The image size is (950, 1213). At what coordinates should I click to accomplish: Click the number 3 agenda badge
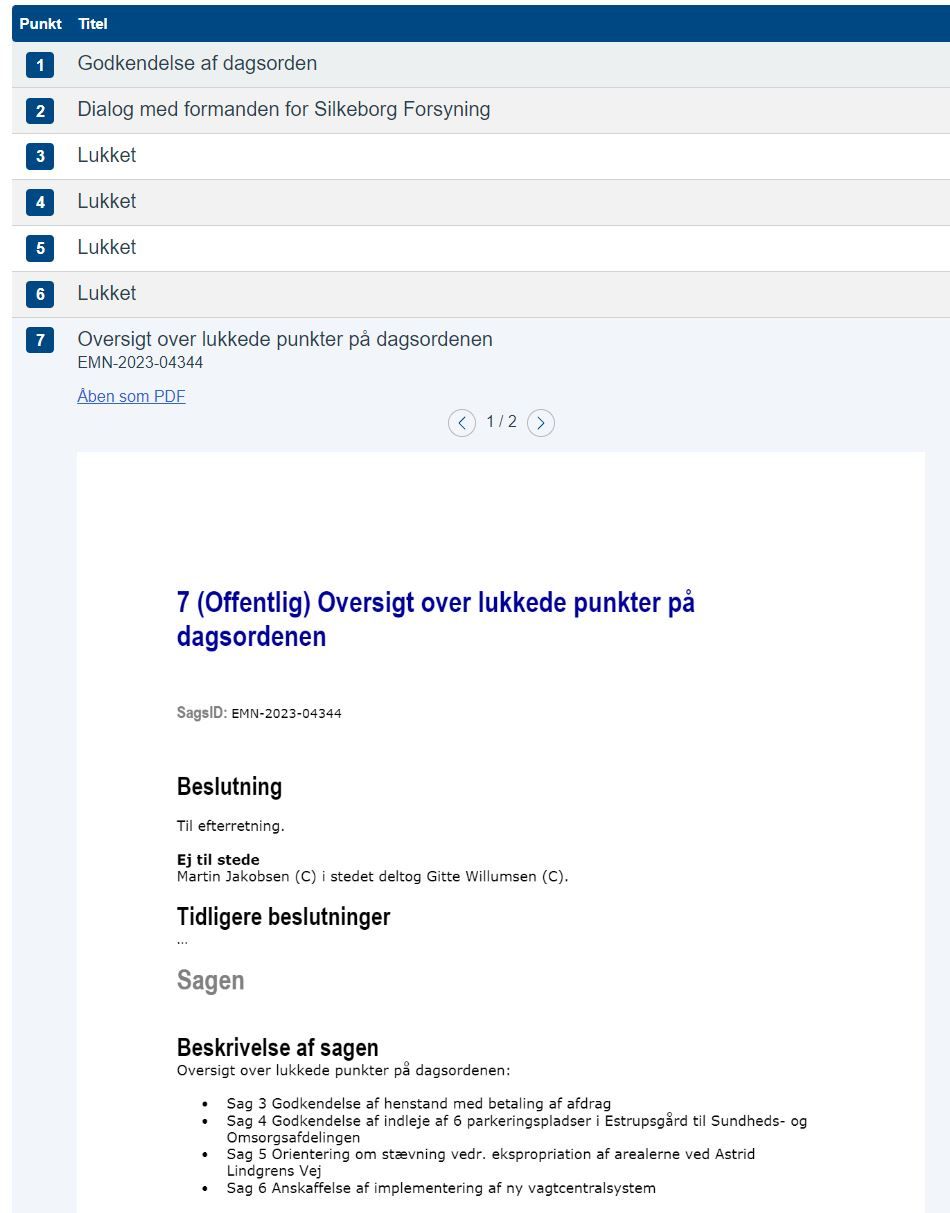click(40, 157)
